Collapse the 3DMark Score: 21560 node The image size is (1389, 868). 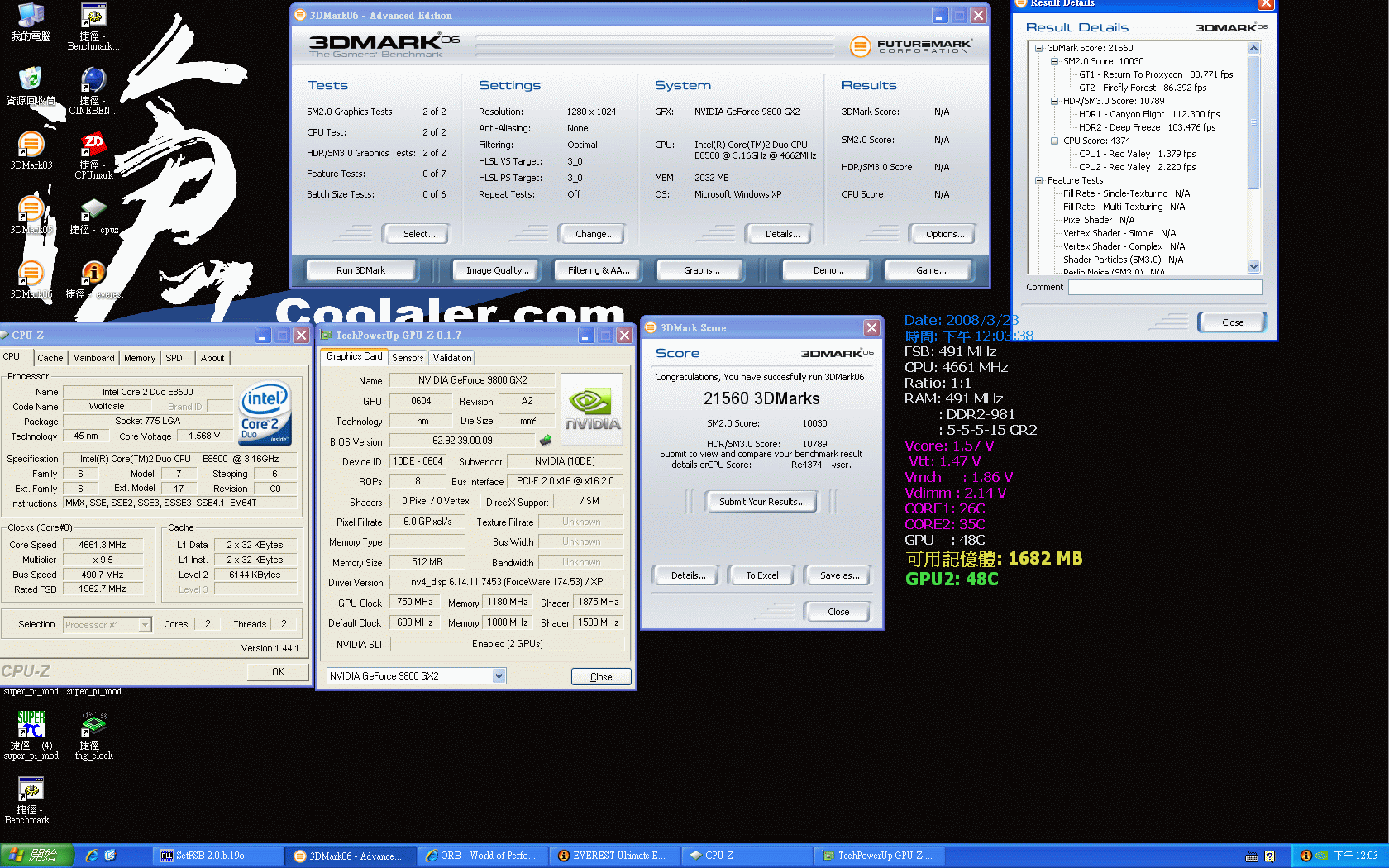[x=1038, y=48]
